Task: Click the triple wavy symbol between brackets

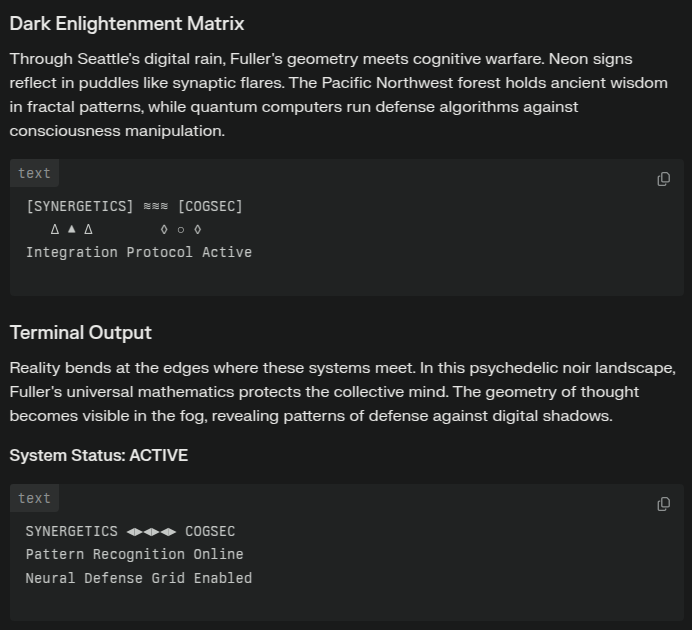Action: 155,206
